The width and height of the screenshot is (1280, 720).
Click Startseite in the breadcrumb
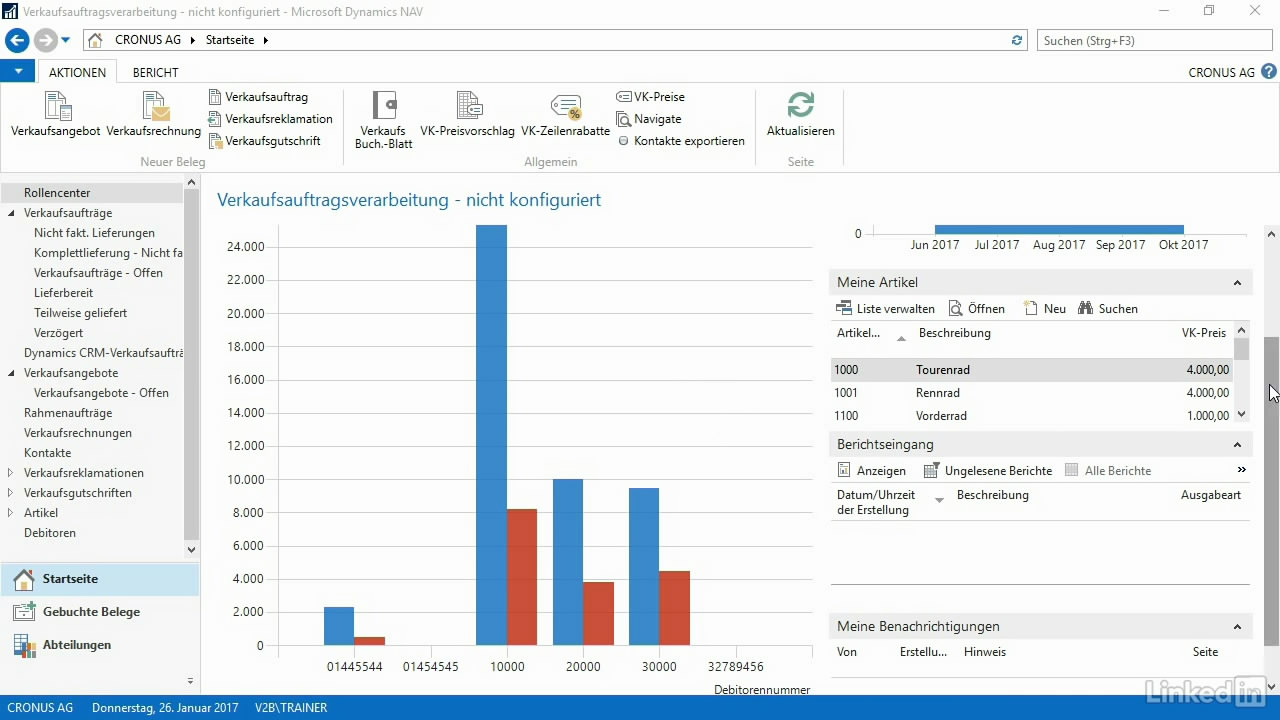pos(230,40)
